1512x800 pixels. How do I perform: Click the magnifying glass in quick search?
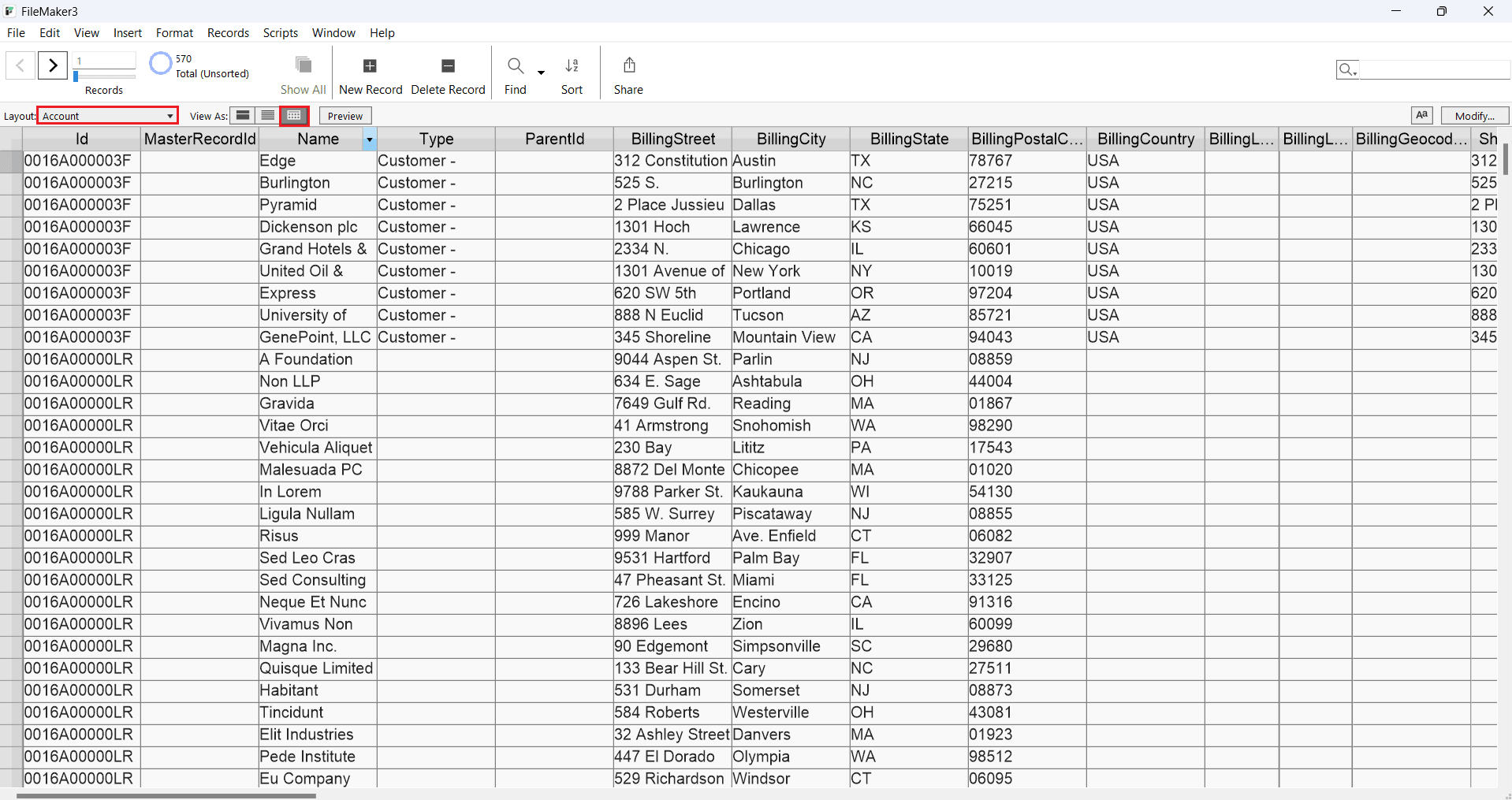(x=1347, y=69)
